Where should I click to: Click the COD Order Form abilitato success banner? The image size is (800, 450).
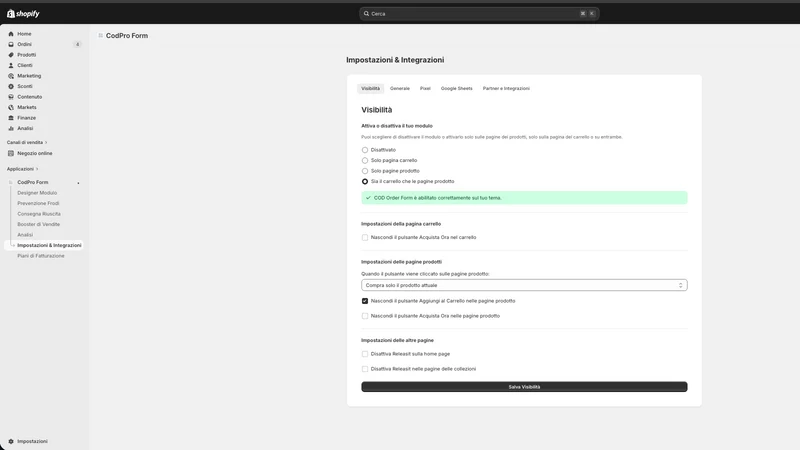(x=524, y=197)
